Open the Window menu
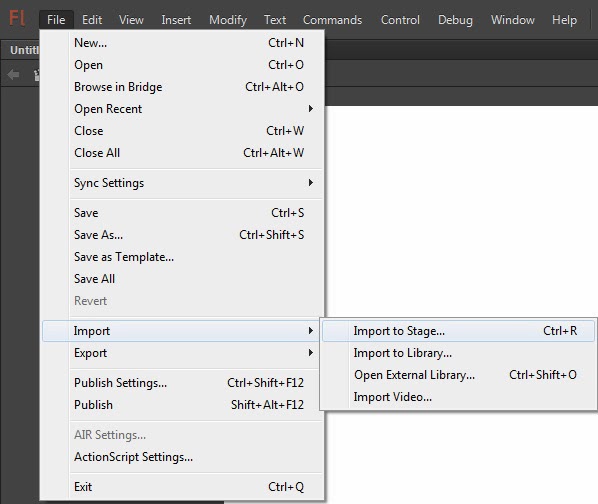This screenshot has height=504, width=598. coord(513,20)
